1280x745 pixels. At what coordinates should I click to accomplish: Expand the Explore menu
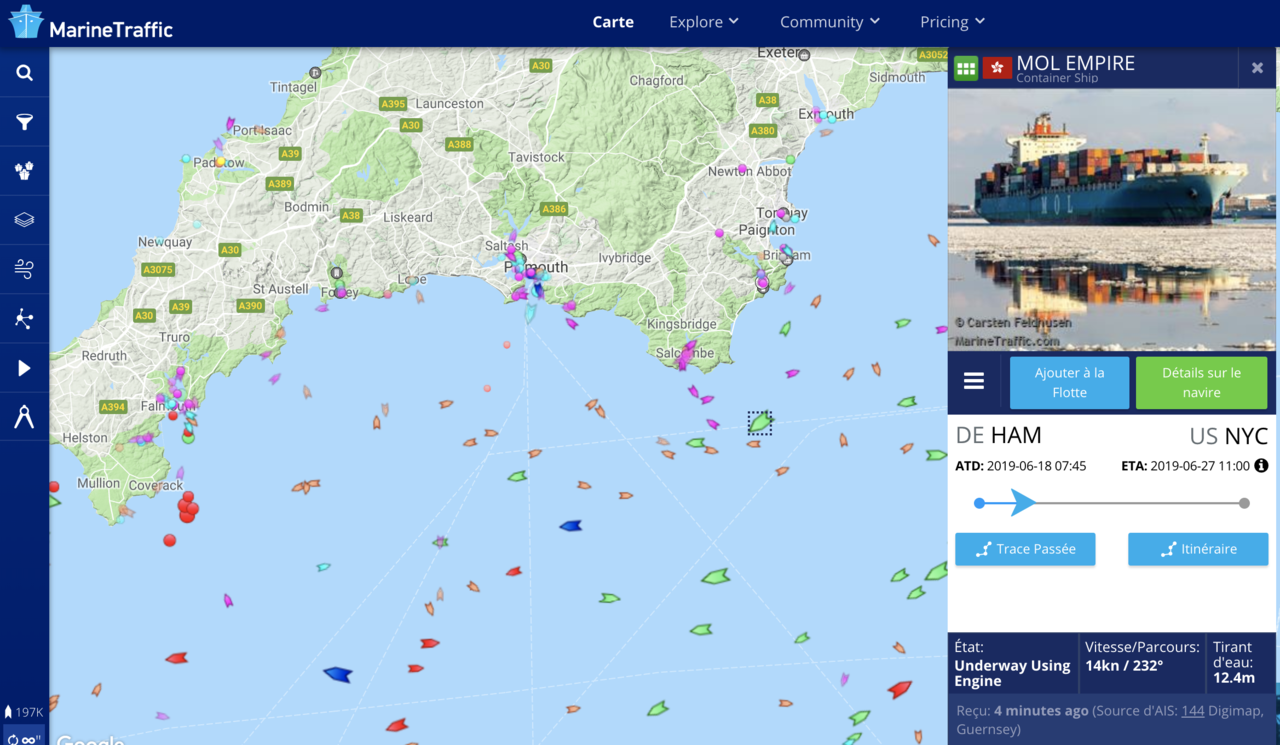(x=704, y=22)
